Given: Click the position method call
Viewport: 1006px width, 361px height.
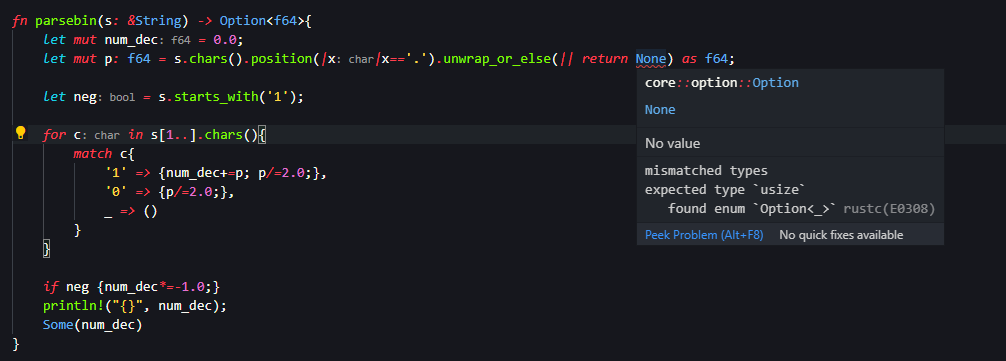Looking at the screenshot, I should click(281, 59).
